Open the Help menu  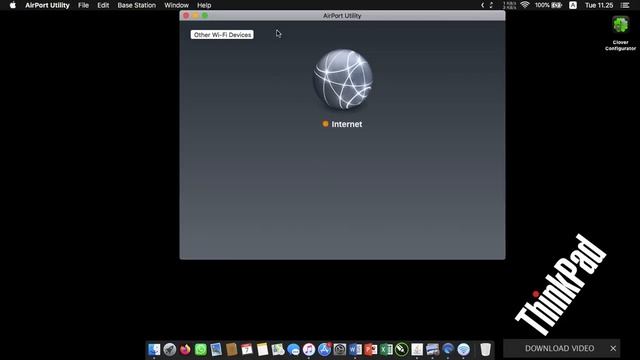[204, 5]
